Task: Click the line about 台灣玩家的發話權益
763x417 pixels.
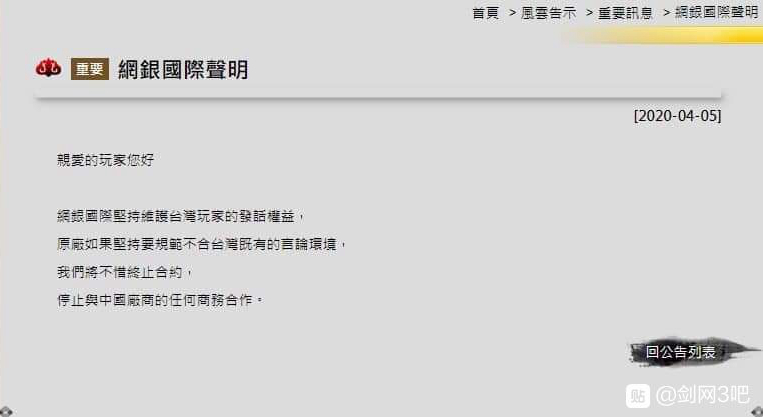Action: pyautogui.click(x=181, y=216)
